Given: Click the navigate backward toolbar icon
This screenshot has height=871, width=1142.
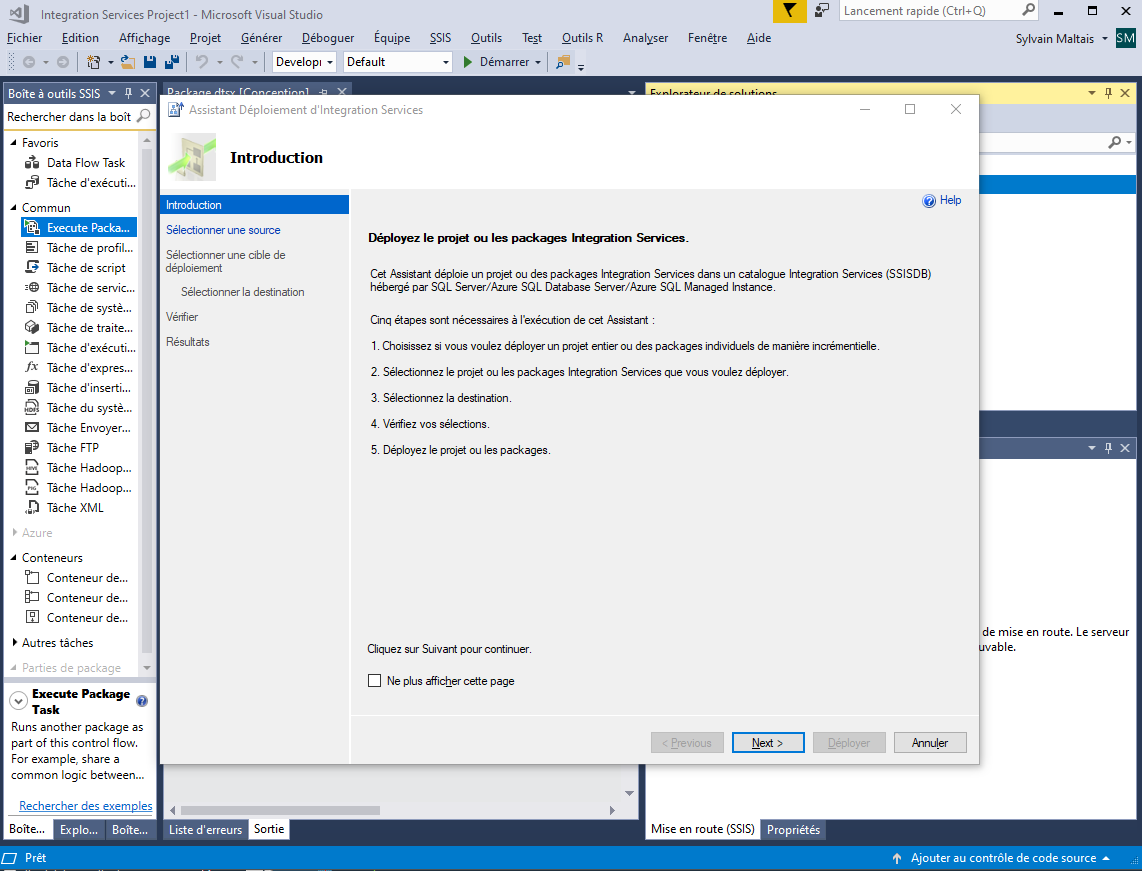Looking at the screenshot, I should coord(29,63).
